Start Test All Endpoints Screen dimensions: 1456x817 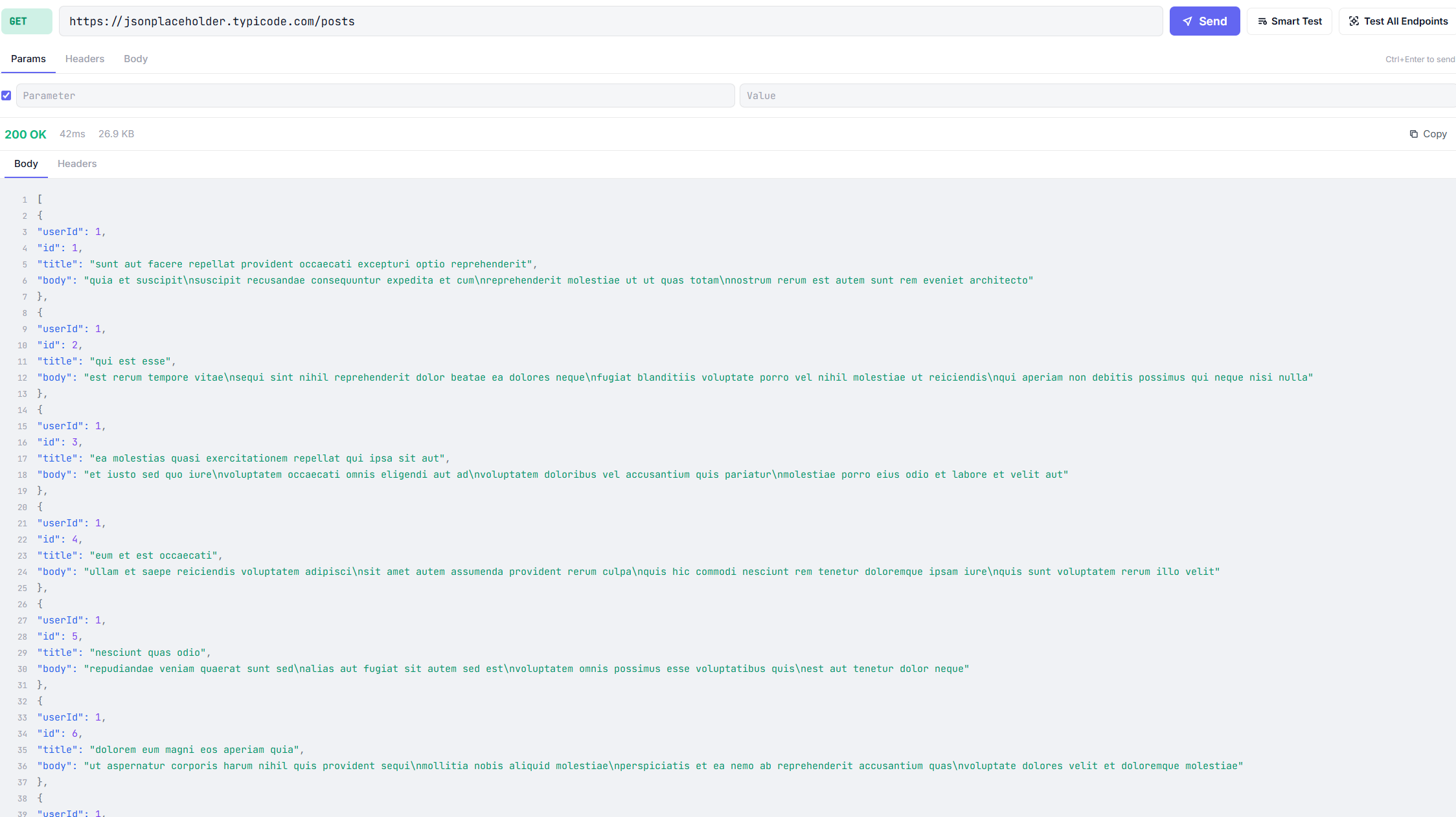click(1398, 21)
